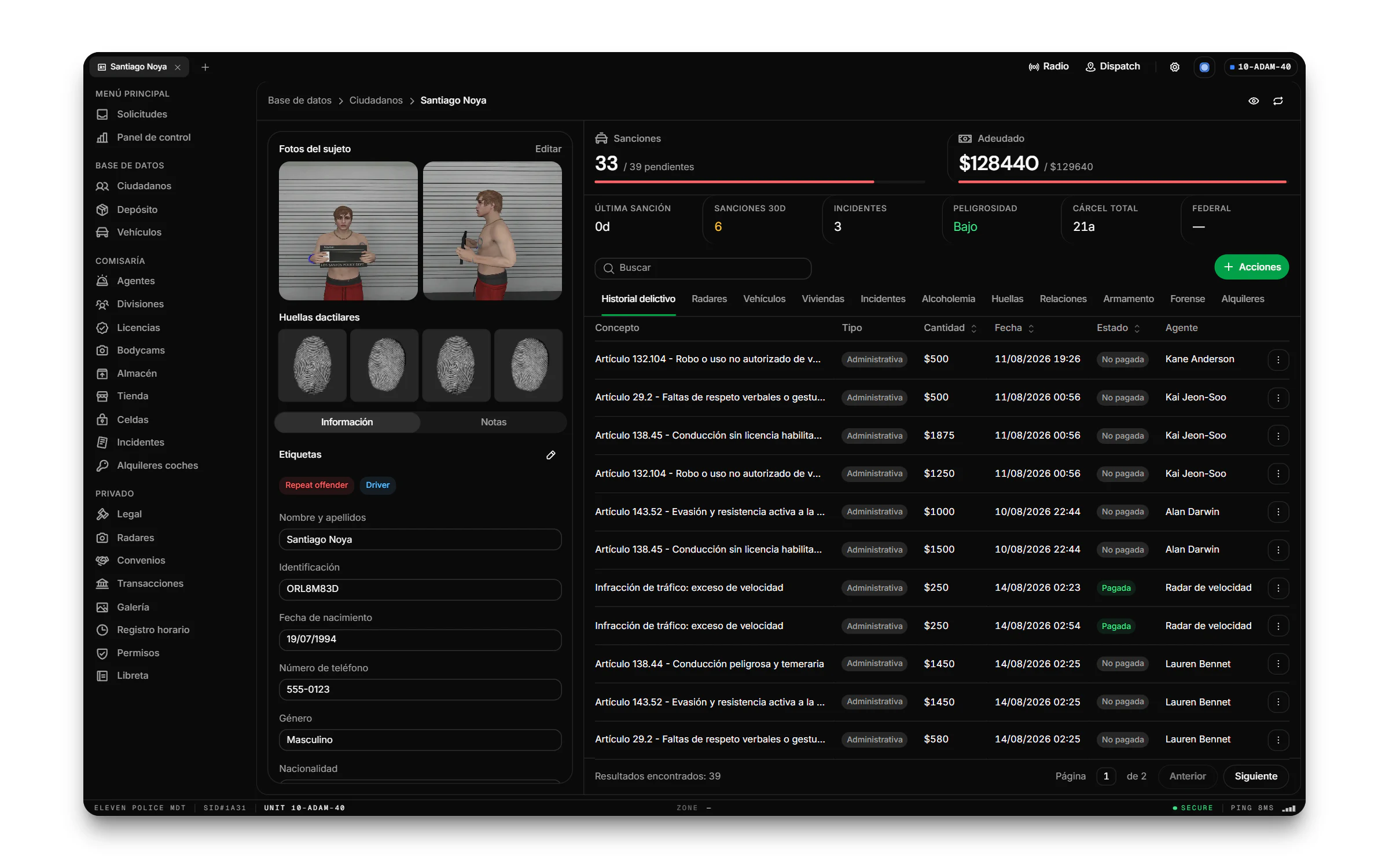Sort the table by Estado
This screenshot has height=868, width=1389.
(x=1118, y=328)
